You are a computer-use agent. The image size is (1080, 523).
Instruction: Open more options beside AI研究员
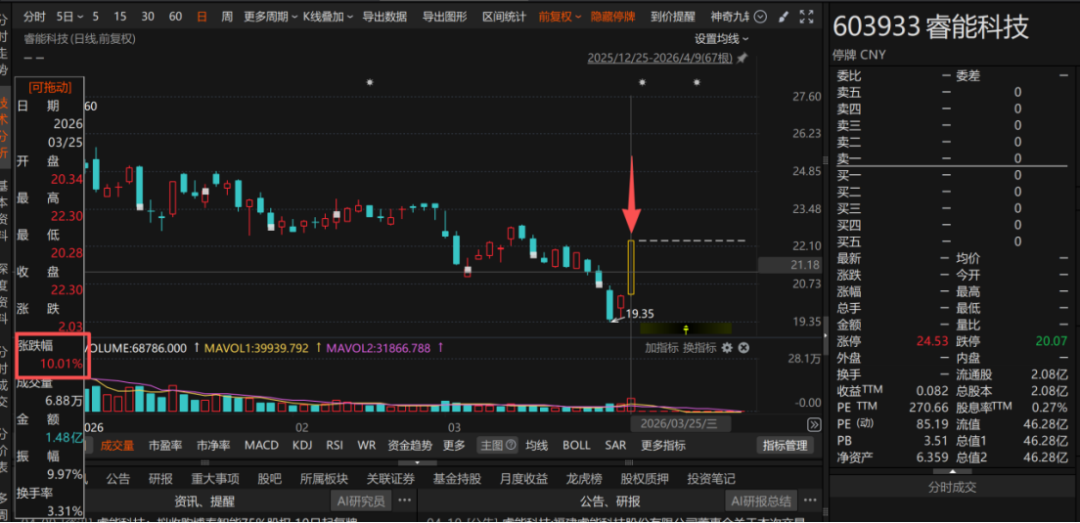click(405, 501)
